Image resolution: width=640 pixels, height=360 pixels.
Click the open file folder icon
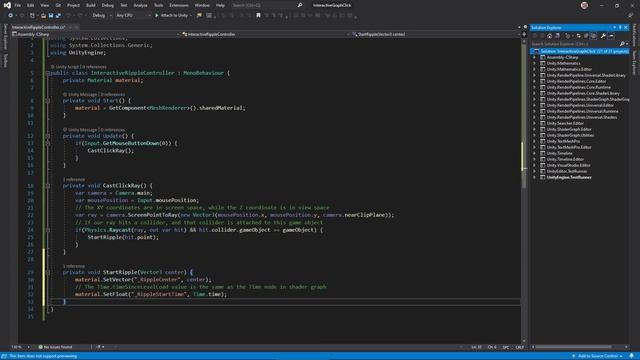click(43, 16)
